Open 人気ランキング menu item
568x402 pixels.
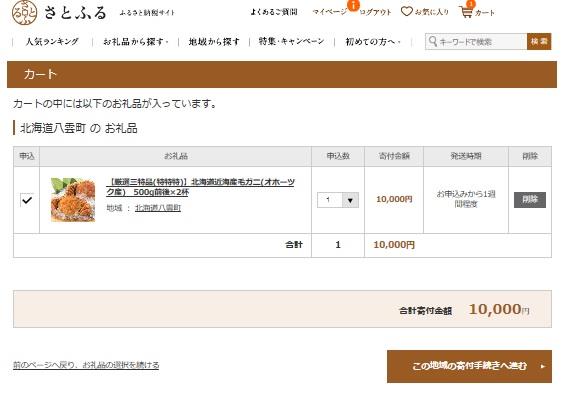click(52, 42)
